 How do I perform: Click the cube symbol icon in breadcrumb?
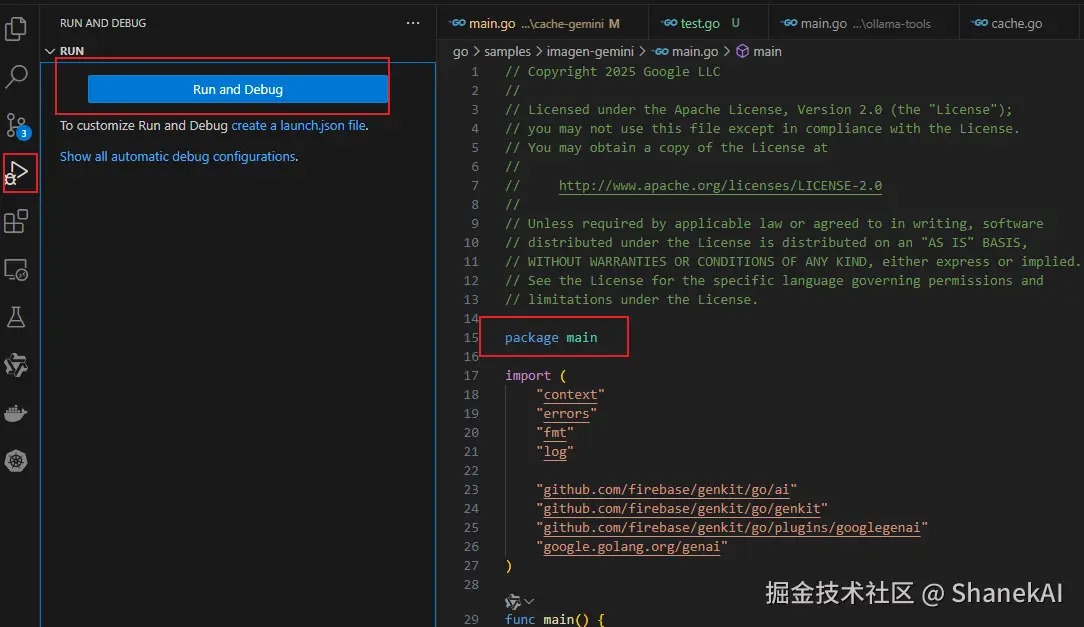742,51
